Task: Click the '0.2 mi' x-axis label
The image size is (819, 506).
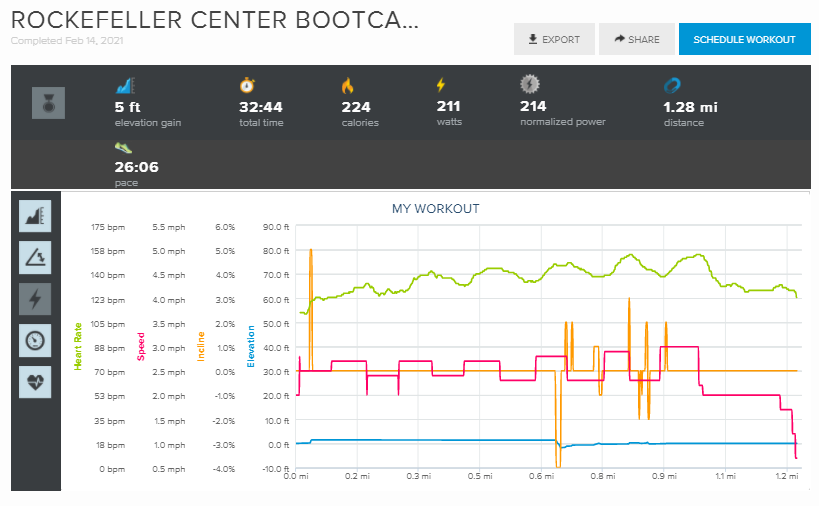Action: 357,476
